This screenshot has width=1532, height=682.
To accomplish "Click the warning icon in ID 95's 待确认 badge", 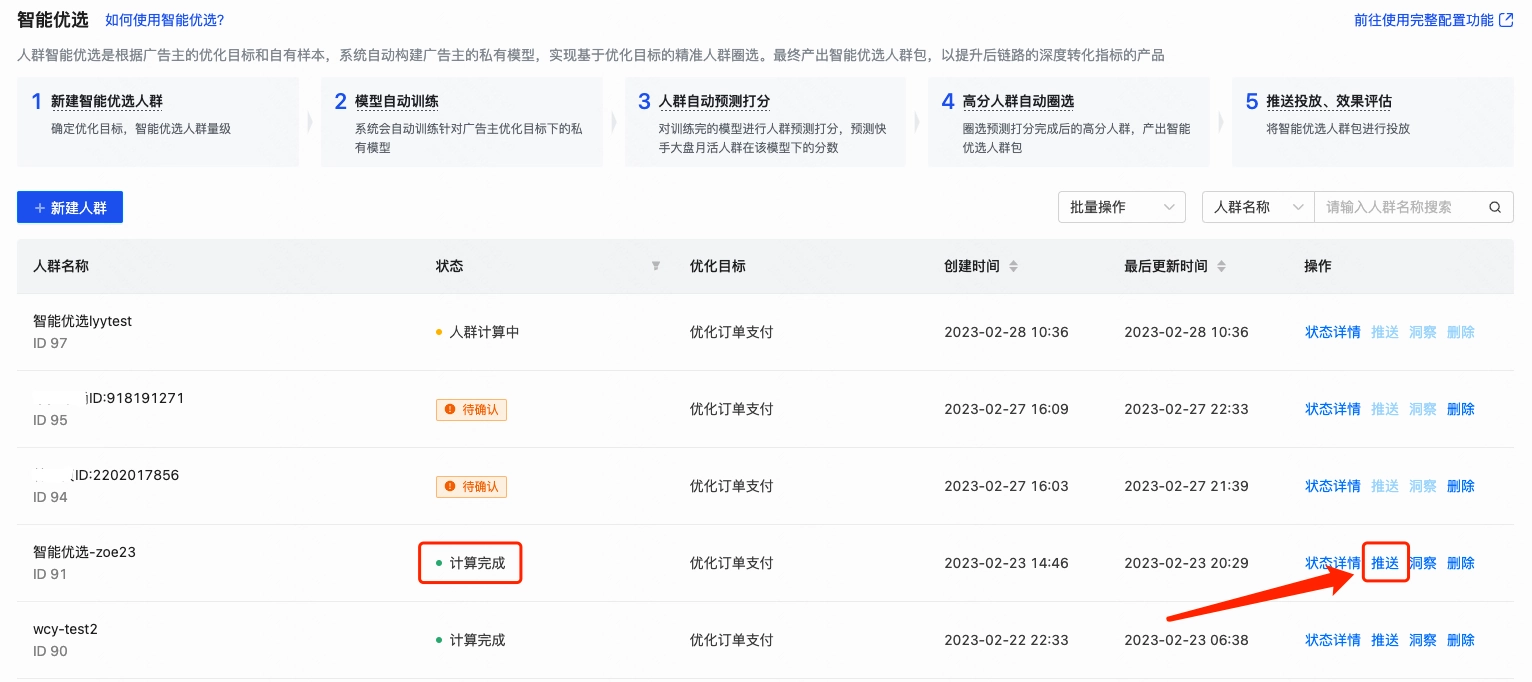I will 448,409.
